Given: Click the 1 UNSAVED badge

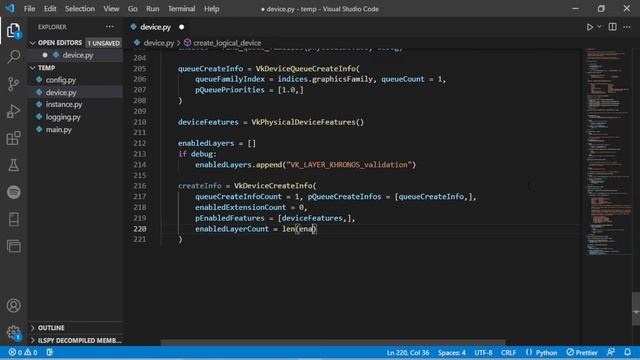Looking at the screenshot, I should click(x=104, y=43).
